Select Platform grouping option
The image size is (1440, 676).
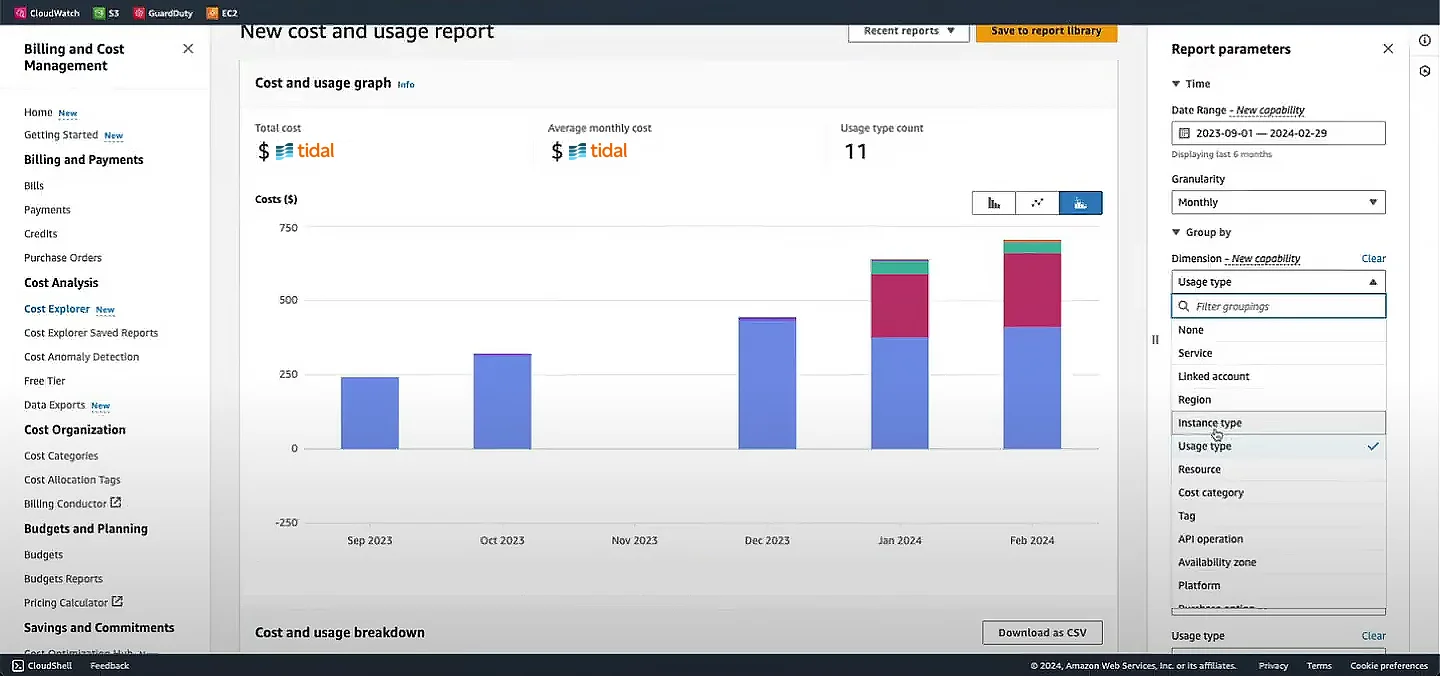[x=1278, y=585]
